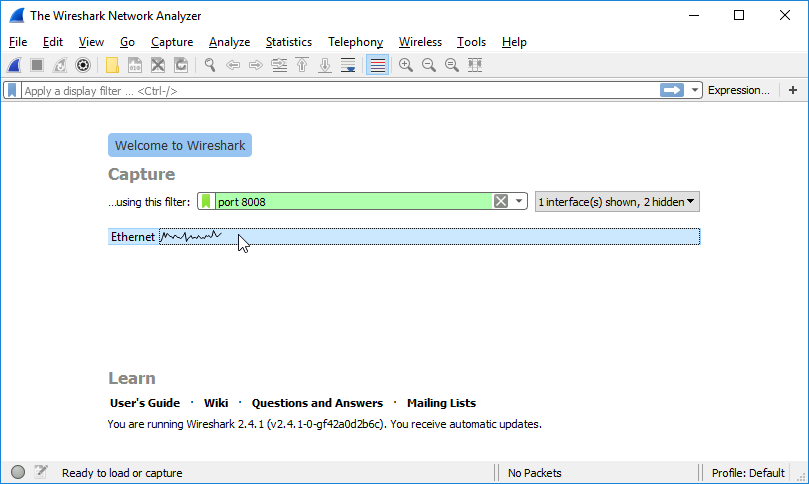Open the Mailing Lists link
809x484 pixels.
[441, 403]
